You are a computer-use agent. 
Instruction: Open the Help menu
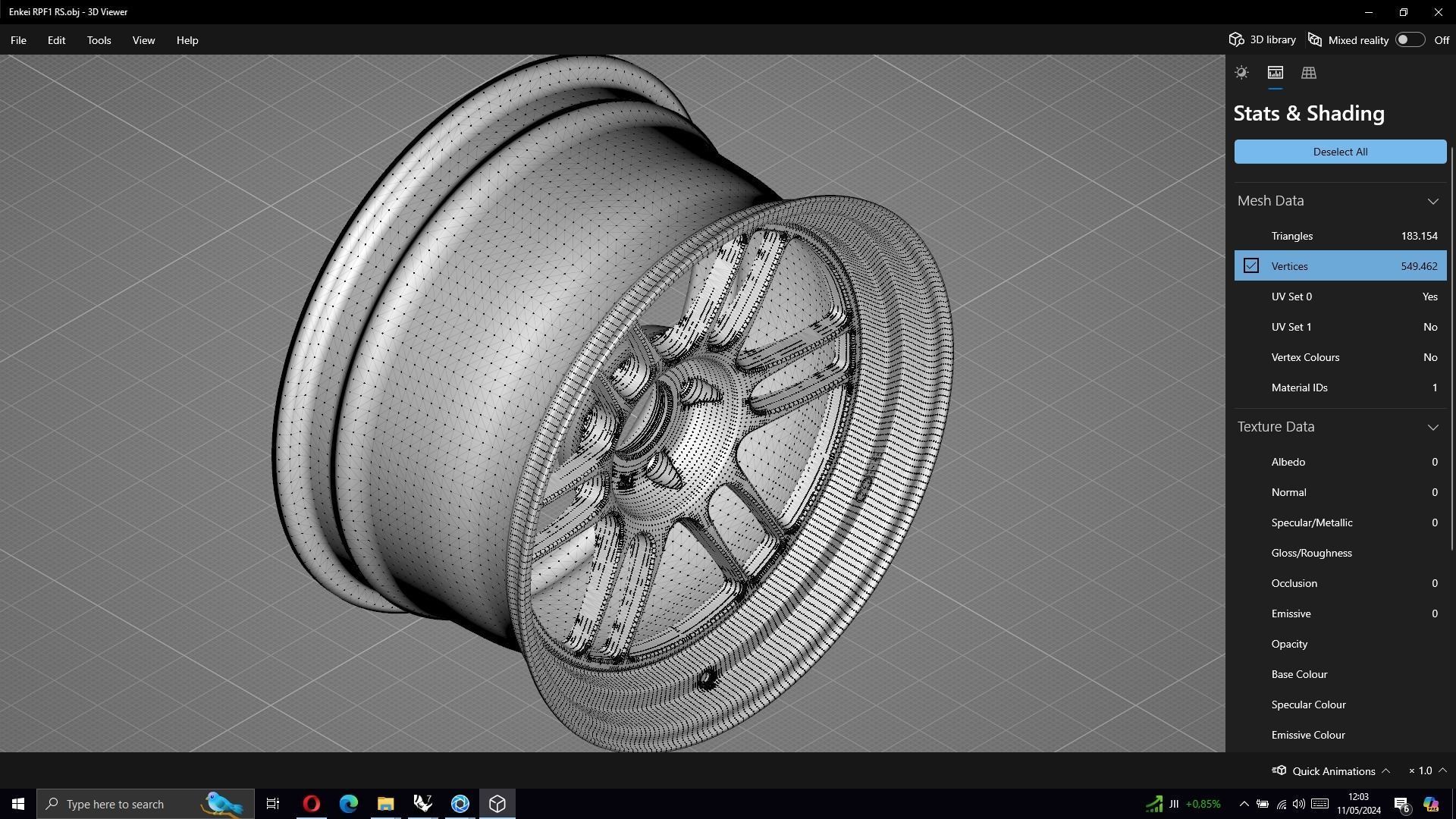pyautogui.click(x=187, y=40)
